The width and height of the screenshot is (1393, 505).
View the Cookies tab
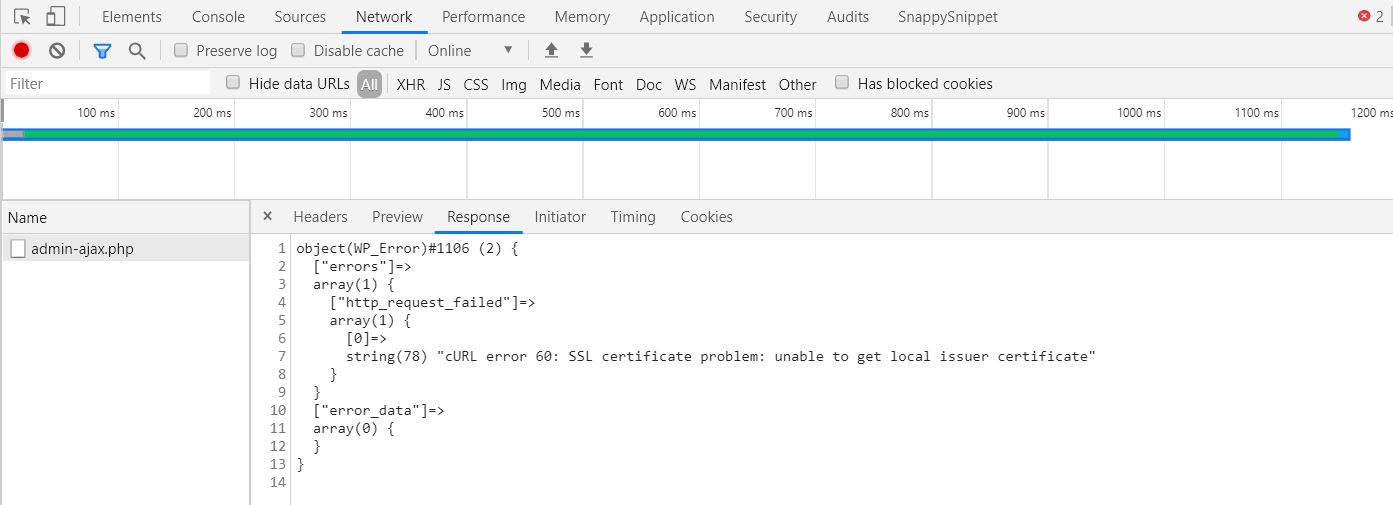pos(707,217)
